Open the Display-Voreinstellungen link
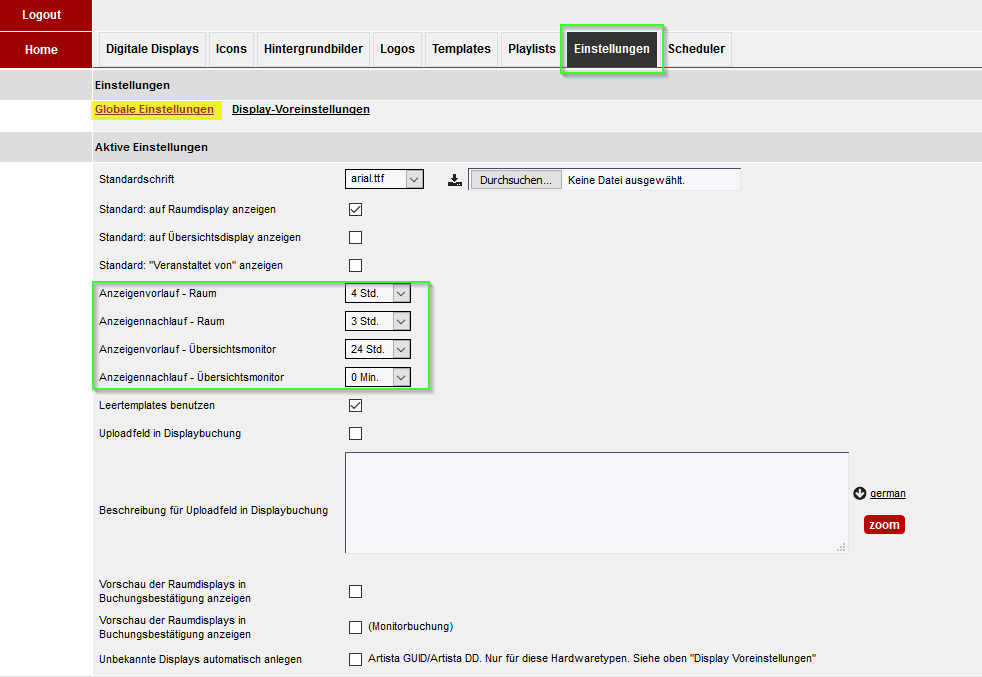 pyautogui.click(x=301, y=110)
